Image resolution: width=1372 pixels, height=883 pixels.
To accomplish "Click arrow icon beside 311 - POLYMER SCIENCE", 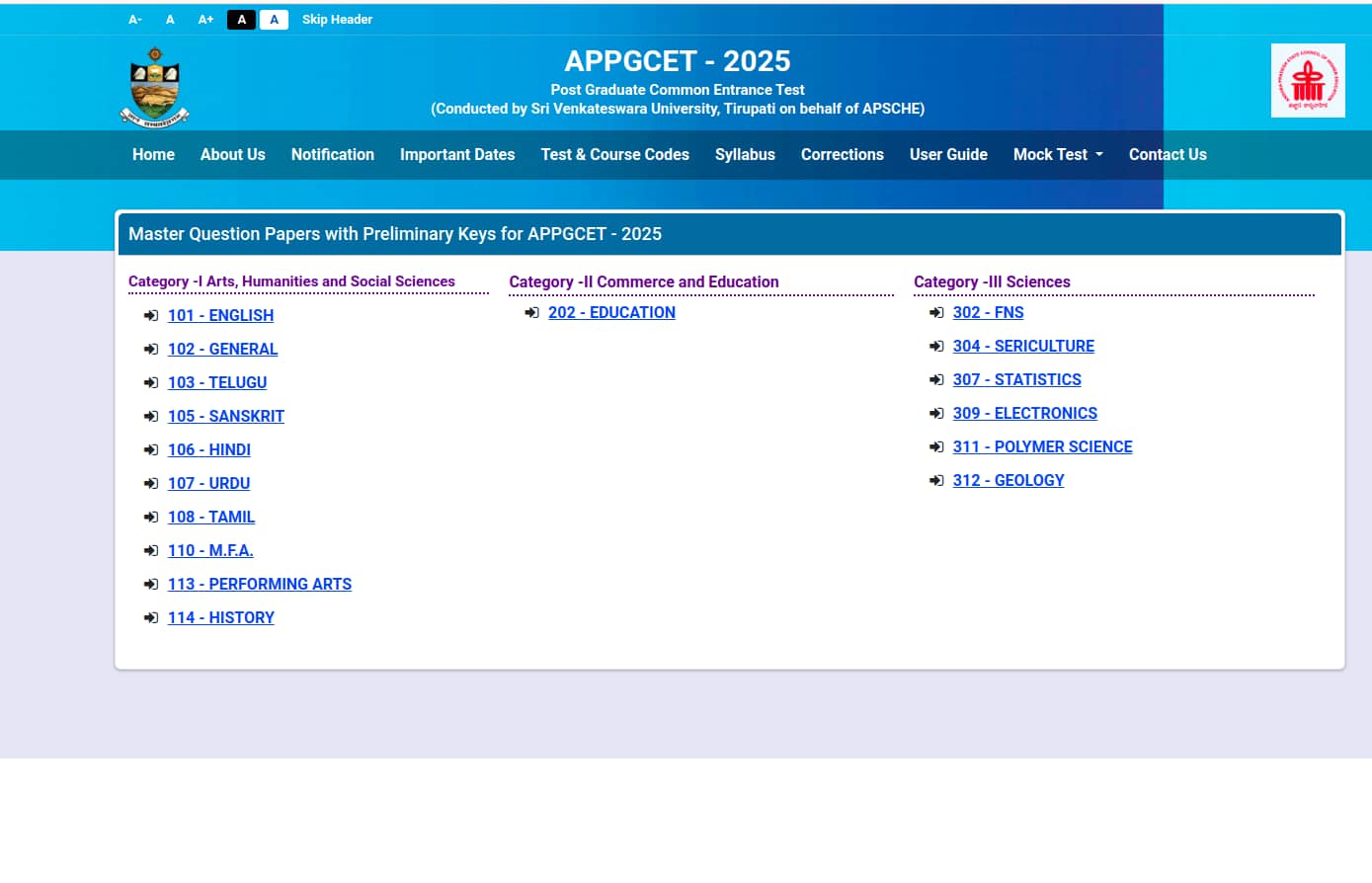I will [x=936, y=447].
